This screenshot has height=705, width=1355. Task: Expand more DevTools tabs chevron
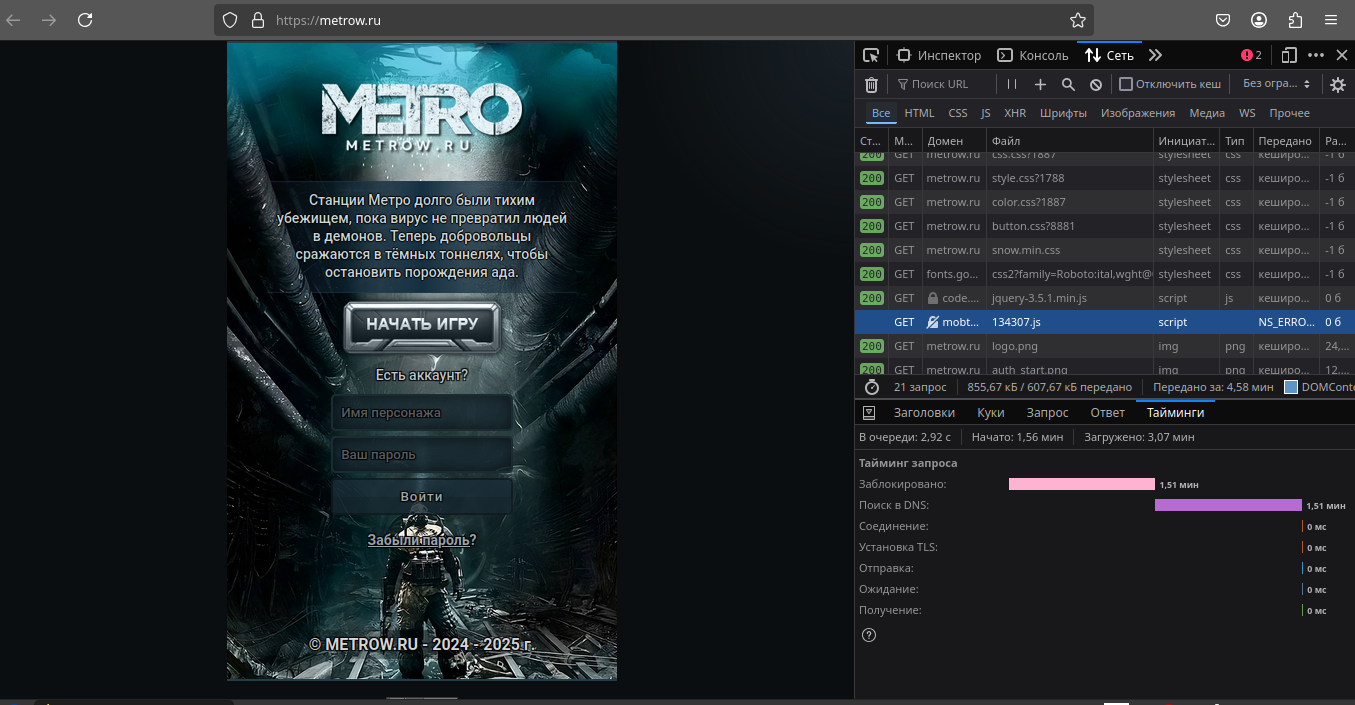[1155, 55]
